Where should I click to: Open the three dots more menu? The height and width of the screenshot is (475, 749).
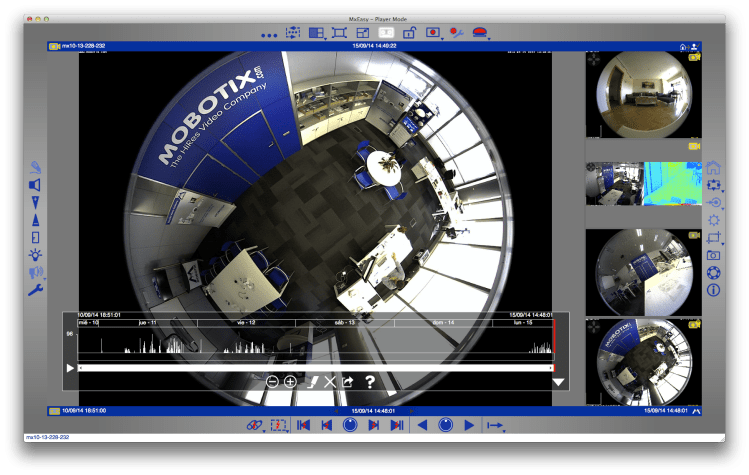pyautogui.click(x=268, y=35)
